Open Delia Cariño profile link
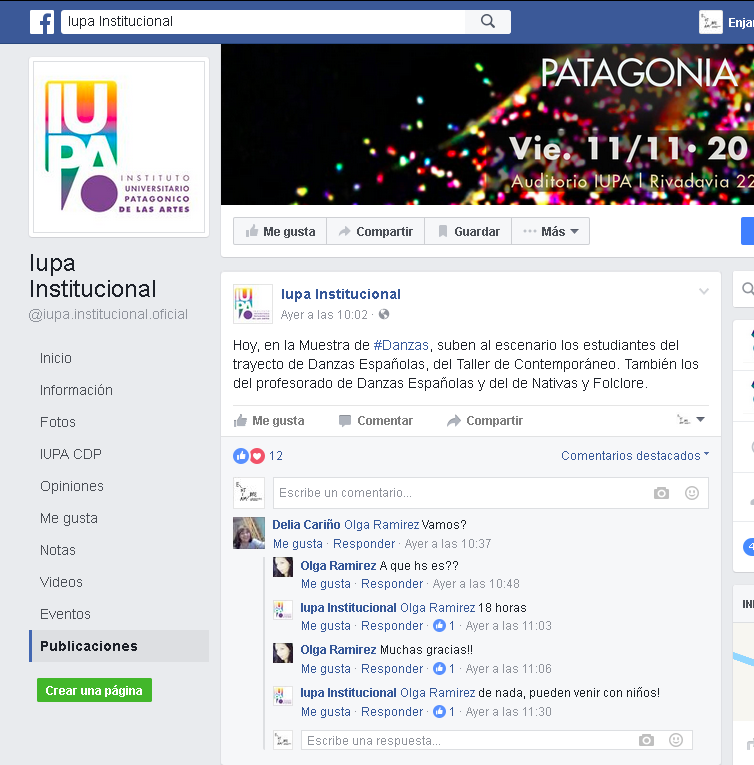754x765 pixels. pyautogui.click(x=306, y=525)
